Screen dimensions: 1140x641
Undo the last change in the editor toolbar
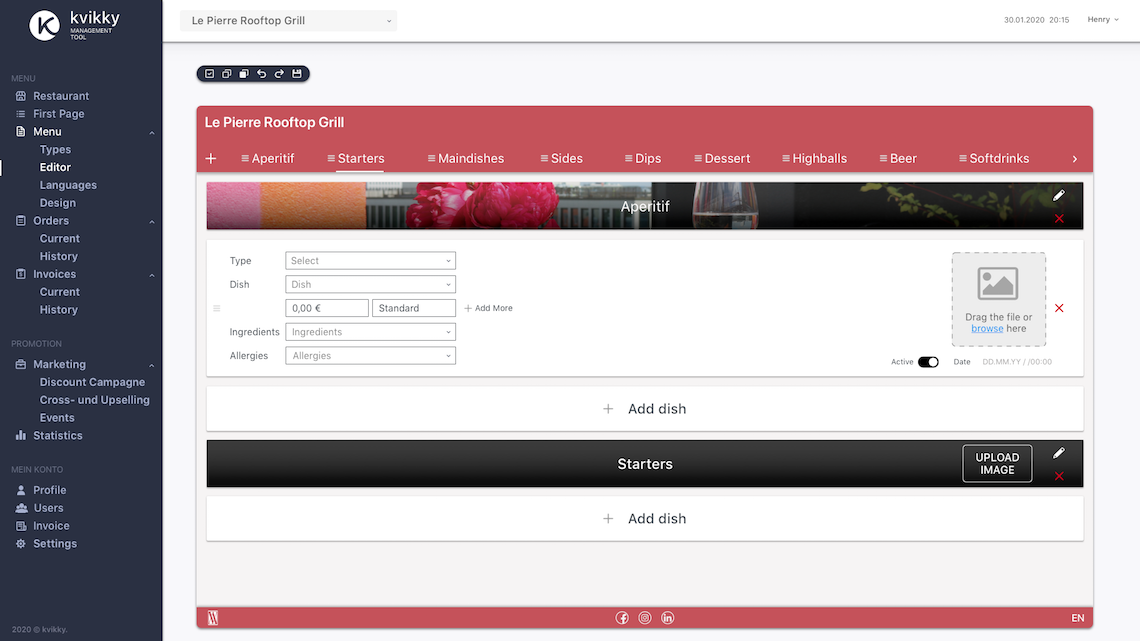(262, 73)
